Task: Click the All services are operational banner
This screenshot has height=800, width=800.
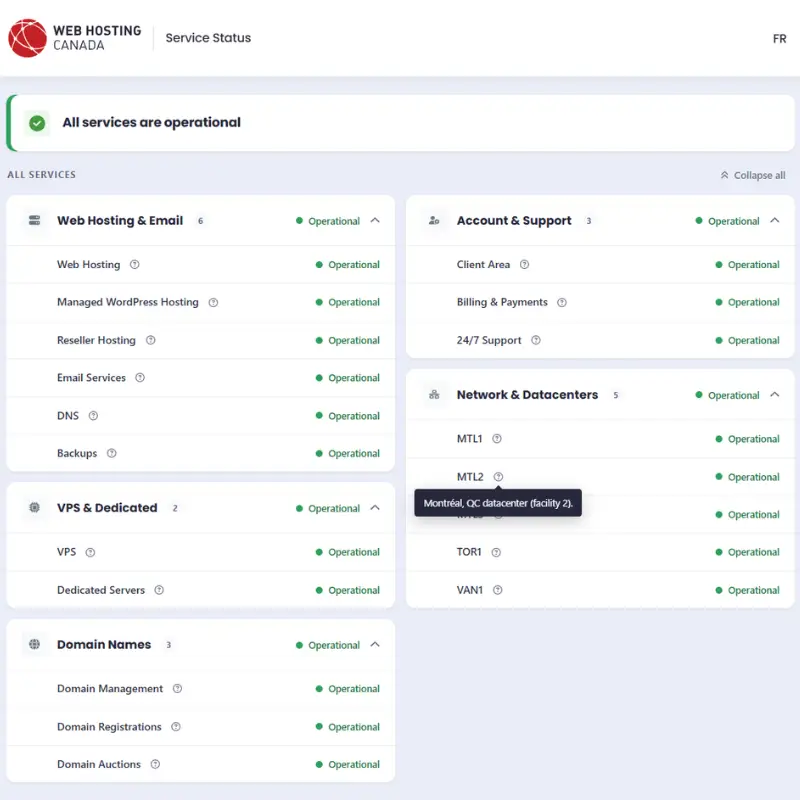Action: [x=401, y=123]
